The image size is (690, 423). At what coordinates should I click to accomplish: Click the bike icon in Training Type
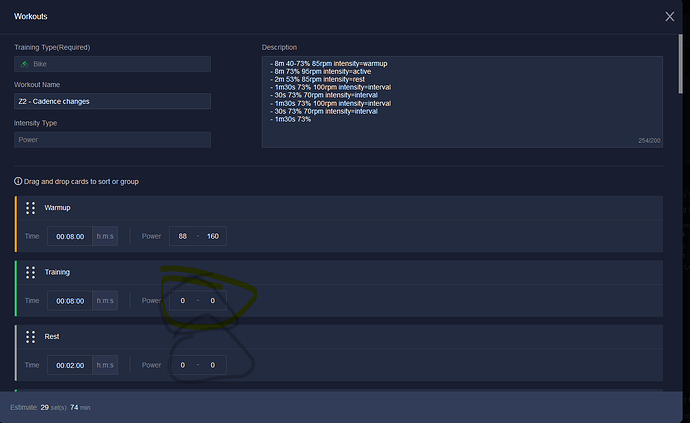pos(25,64)
